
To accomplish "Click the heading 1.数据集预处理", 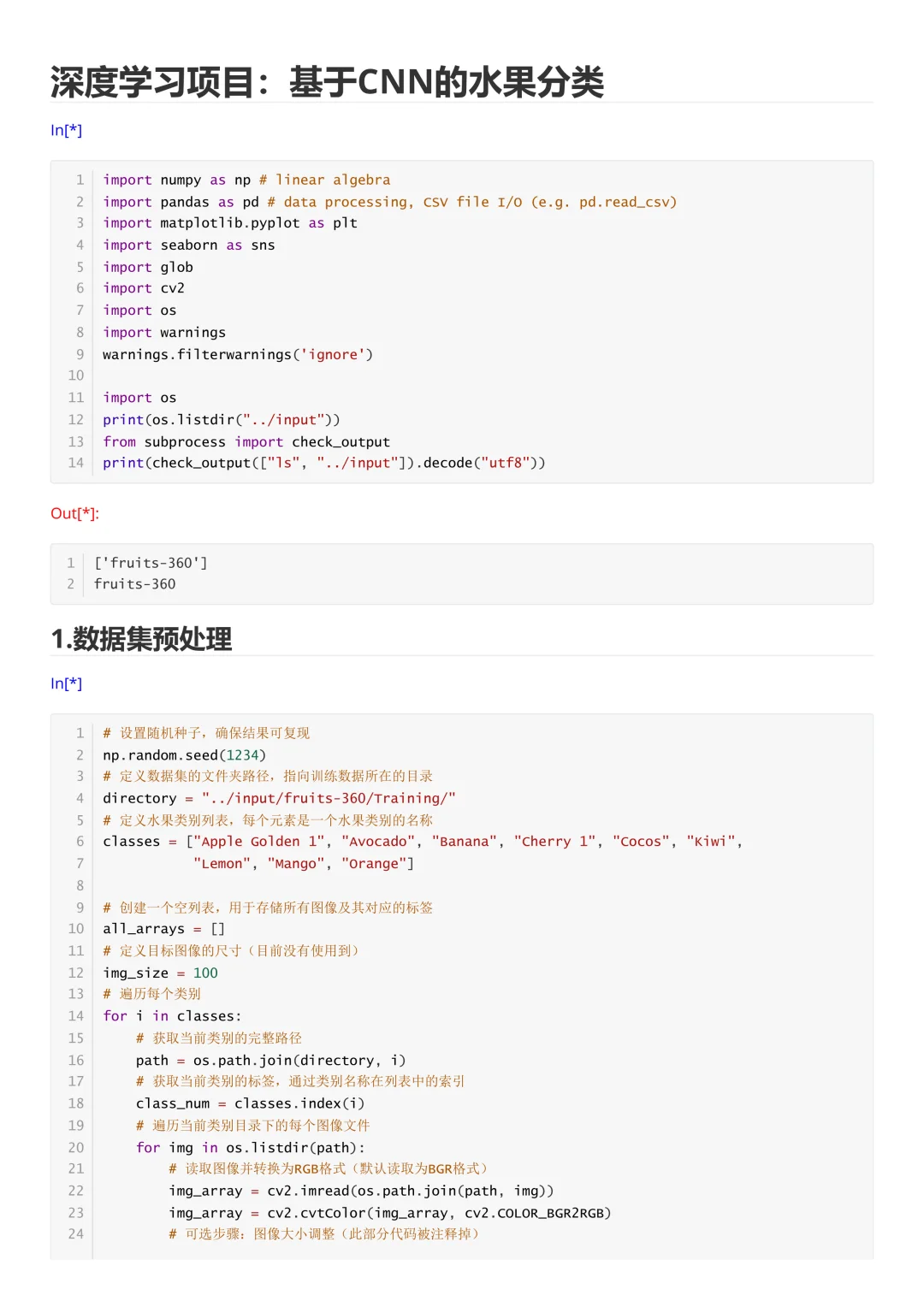I will point(141,639).
